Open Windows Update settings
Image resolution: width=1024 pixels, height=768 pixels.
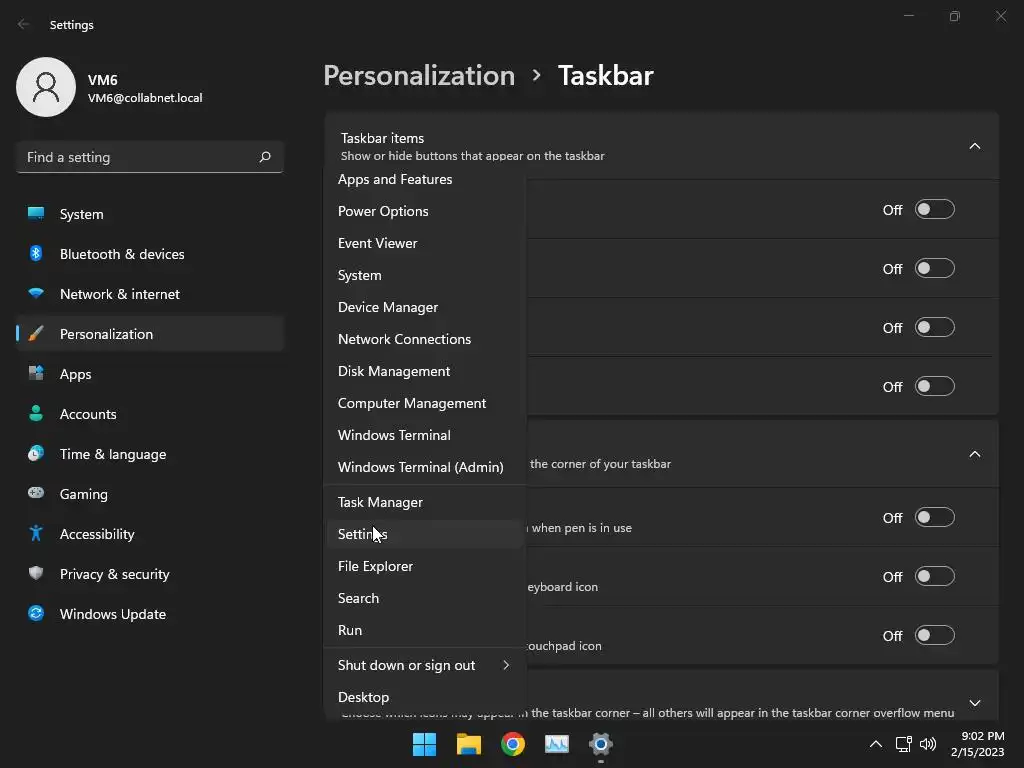(150, 614)
